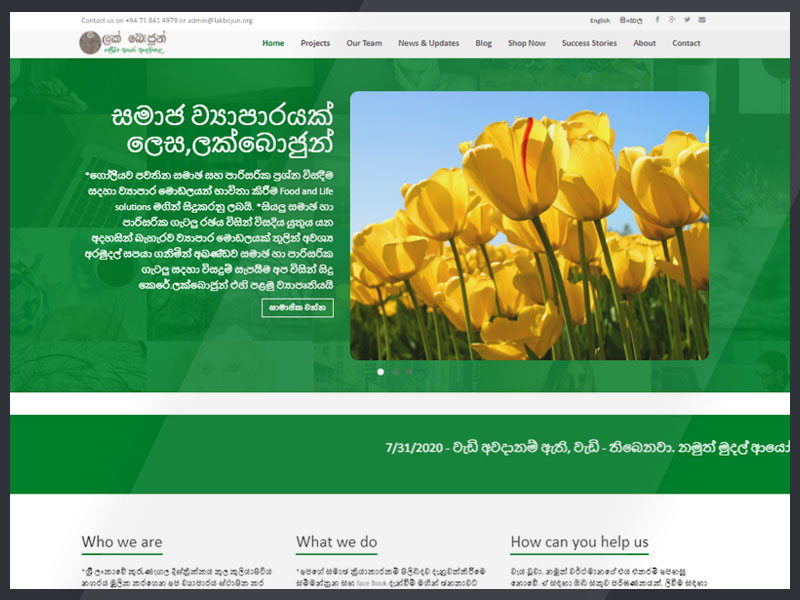The height and width of the screenshot is (600, 800).
Task: Click the Lakbojun logo
Action: 123,43
